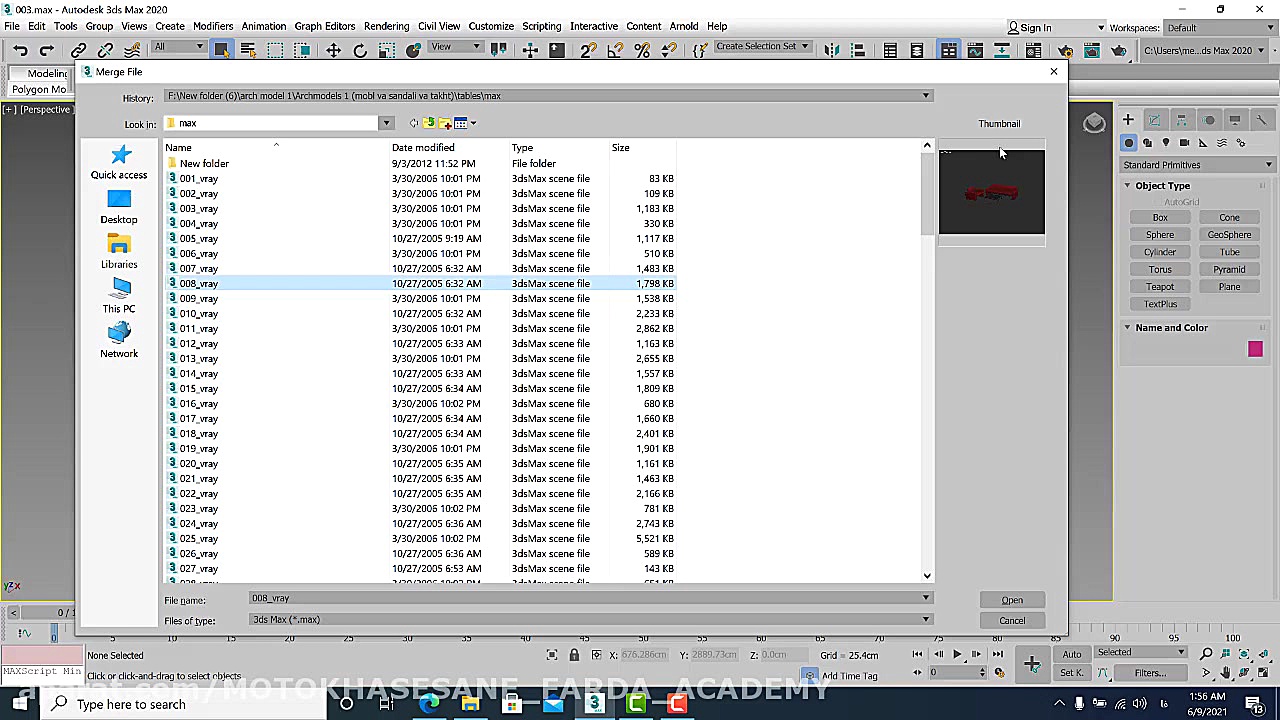Pick the Select and Move tool
This screenshot has height=720, width=1280.
[334, 50]
